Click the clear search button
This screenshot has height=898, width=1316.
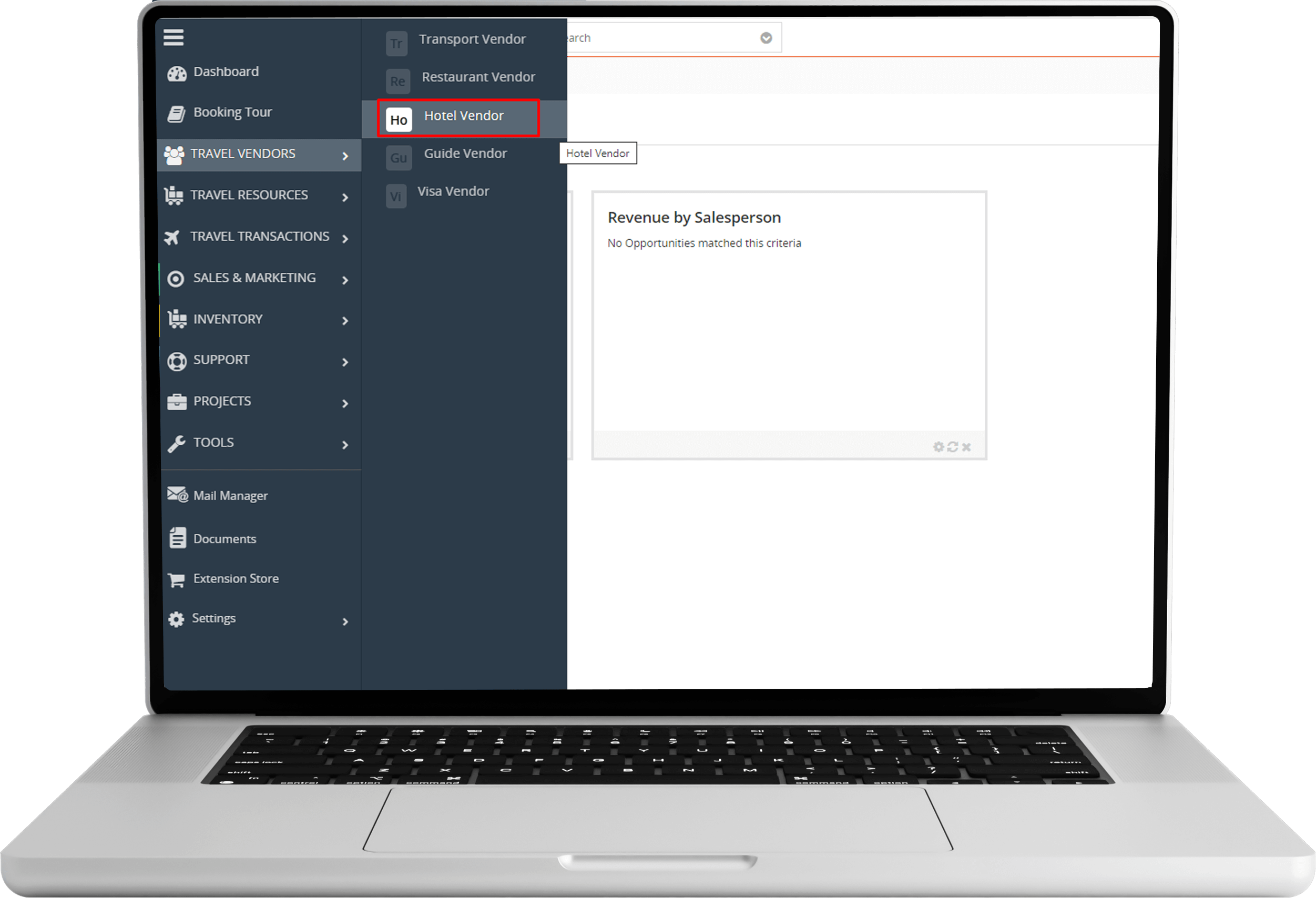(x=766, y=38)
